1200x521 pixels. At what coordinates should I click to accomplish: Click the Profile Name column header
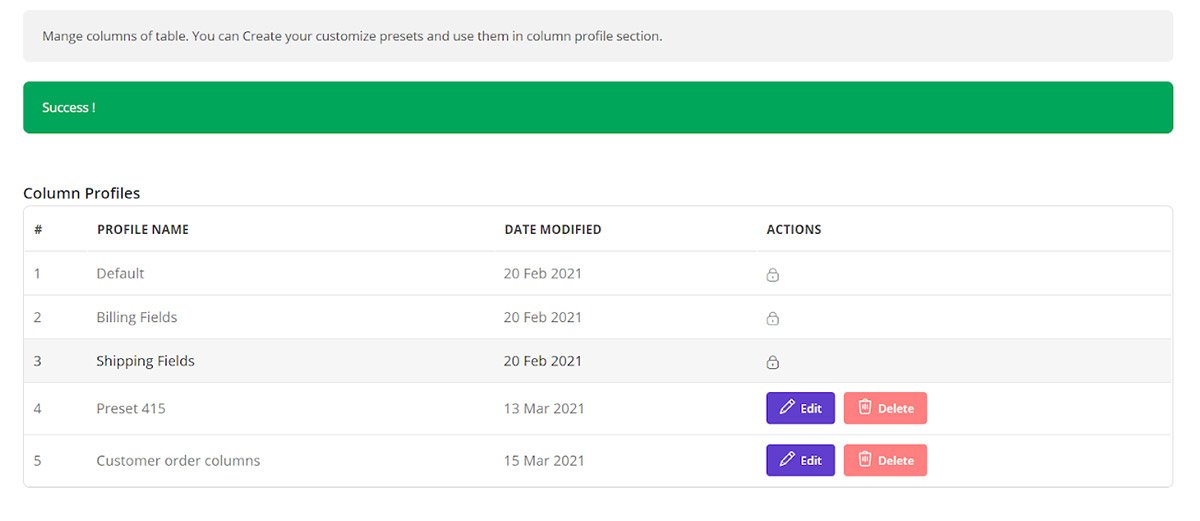click(143, 229)
